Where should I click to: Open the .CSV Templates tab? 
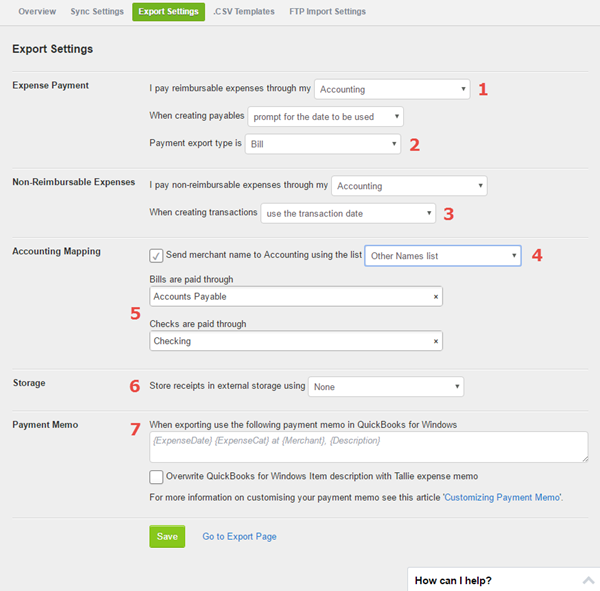coord(244,11)
